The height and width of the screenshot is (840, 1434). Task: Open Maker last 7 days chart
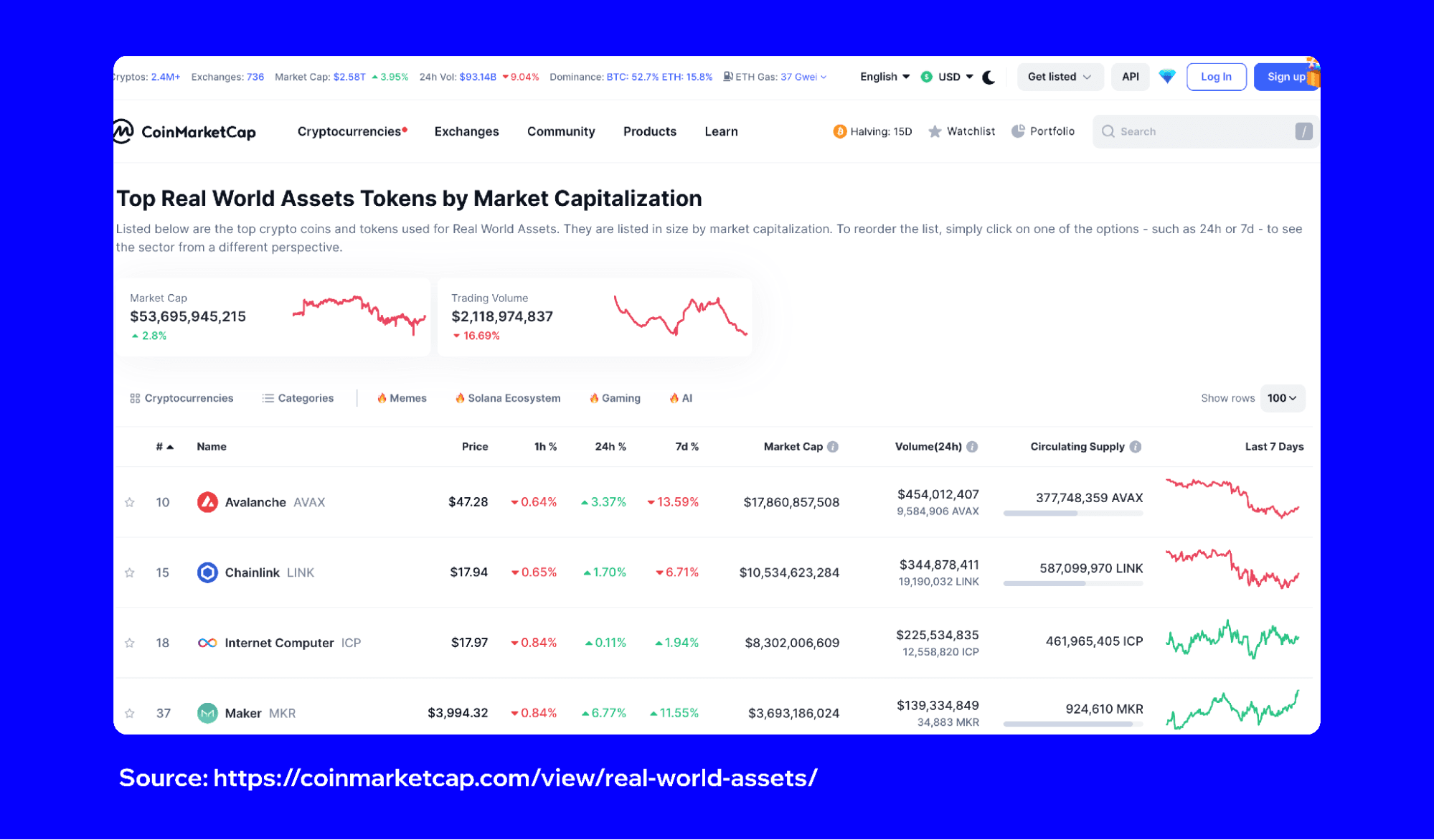tap(1232, 710)
